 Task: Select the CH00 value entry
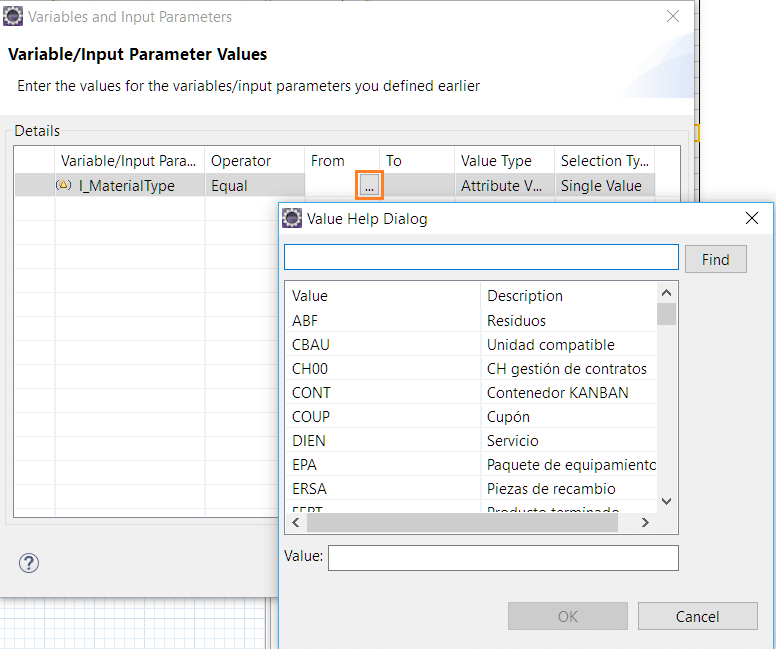point(380,369)
